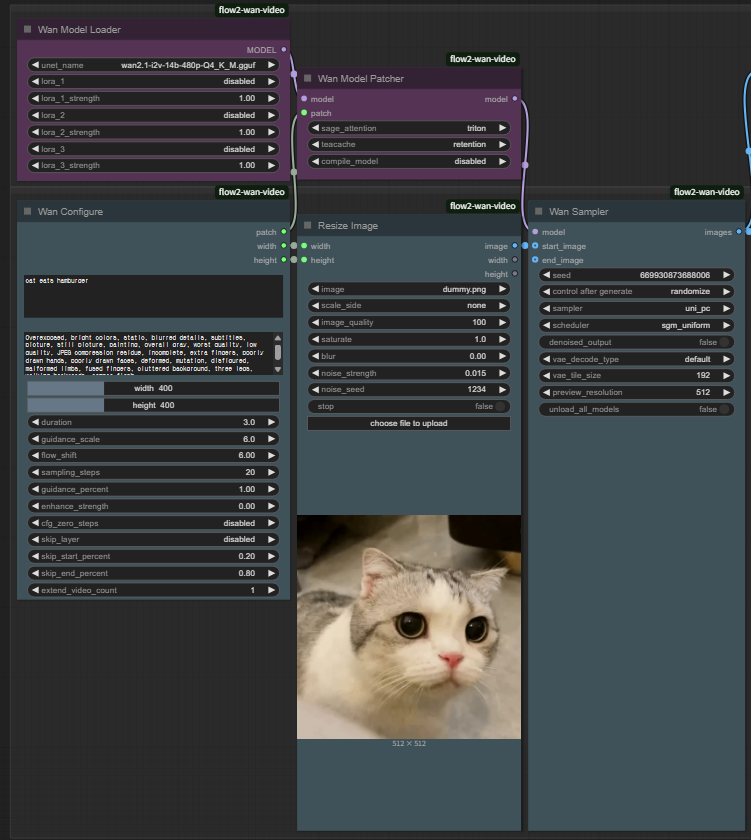This screenshot has width=751, height=840.
Task: Click model output socket on Wan Model Patcher
Action: 515,99
